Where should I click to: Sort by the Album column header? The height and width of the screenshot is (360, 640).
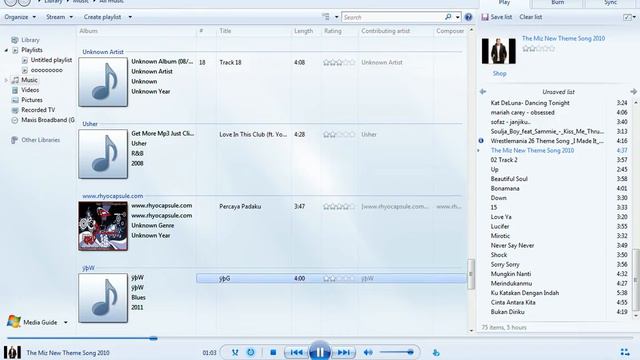click(x=89, y=31)
